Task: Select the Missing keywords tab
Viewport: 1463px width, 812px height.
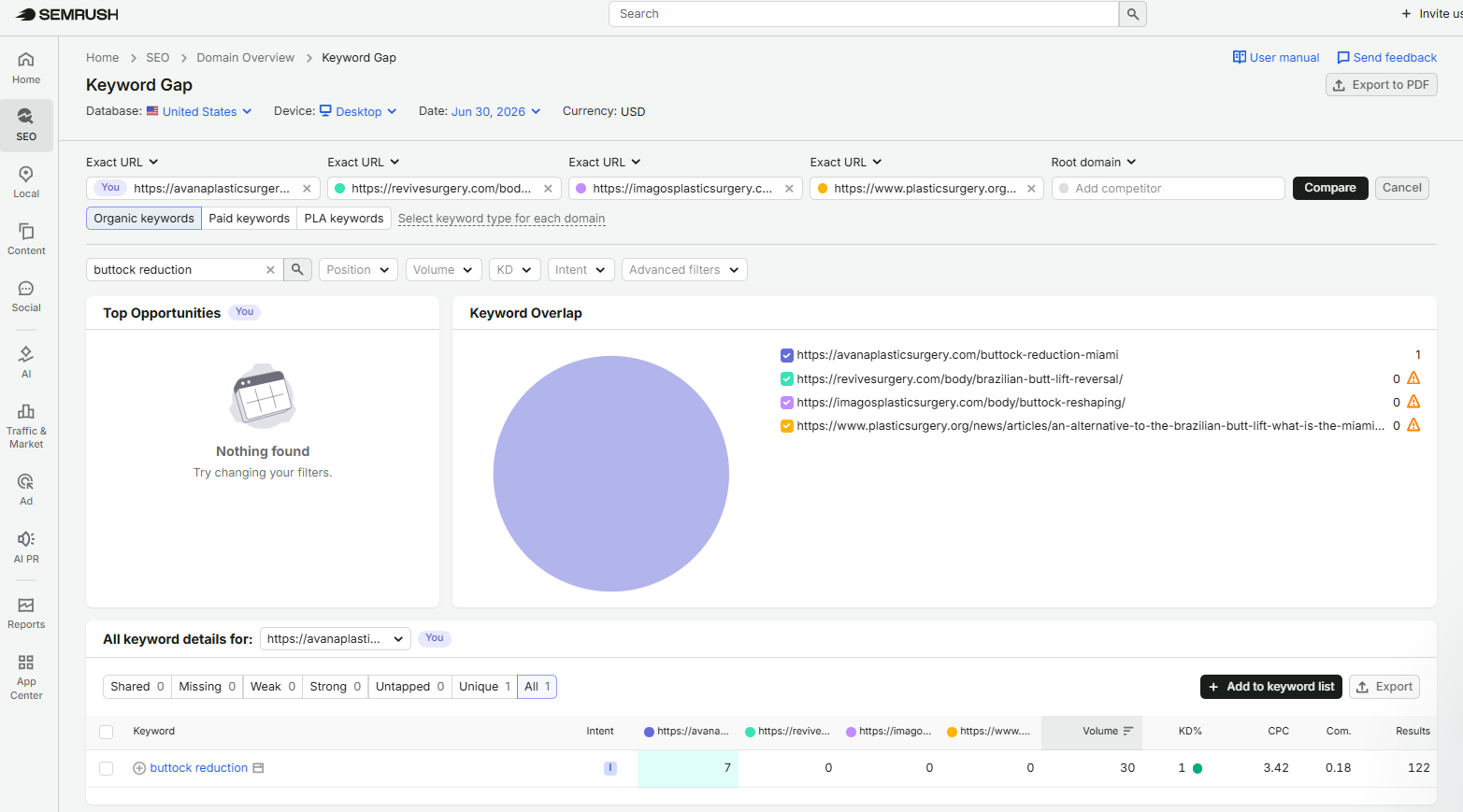Action: pyautogui.click(x=208, y=687)
